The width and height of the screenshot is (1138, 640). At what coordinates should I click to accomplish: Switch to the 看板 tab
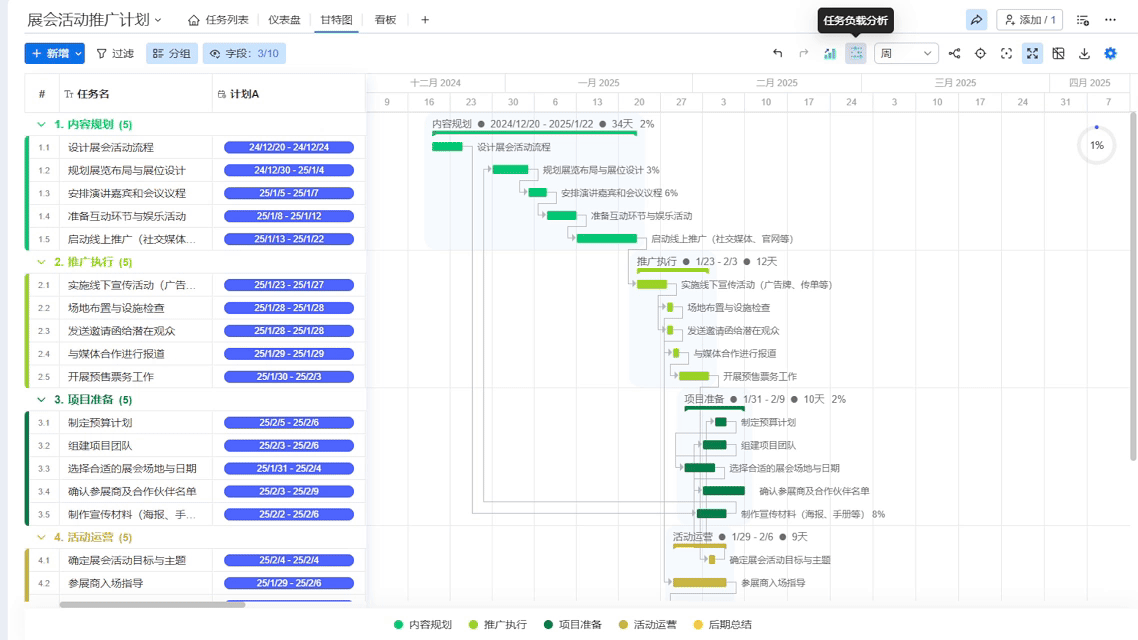(385, 18)
